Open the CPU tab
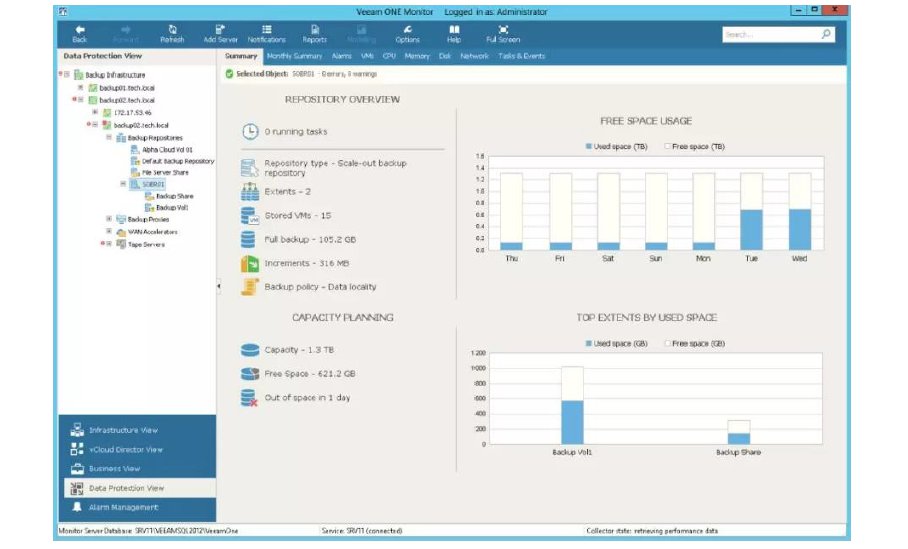The width and height of the screenshot is (908, 549). (x=389, y=56)
